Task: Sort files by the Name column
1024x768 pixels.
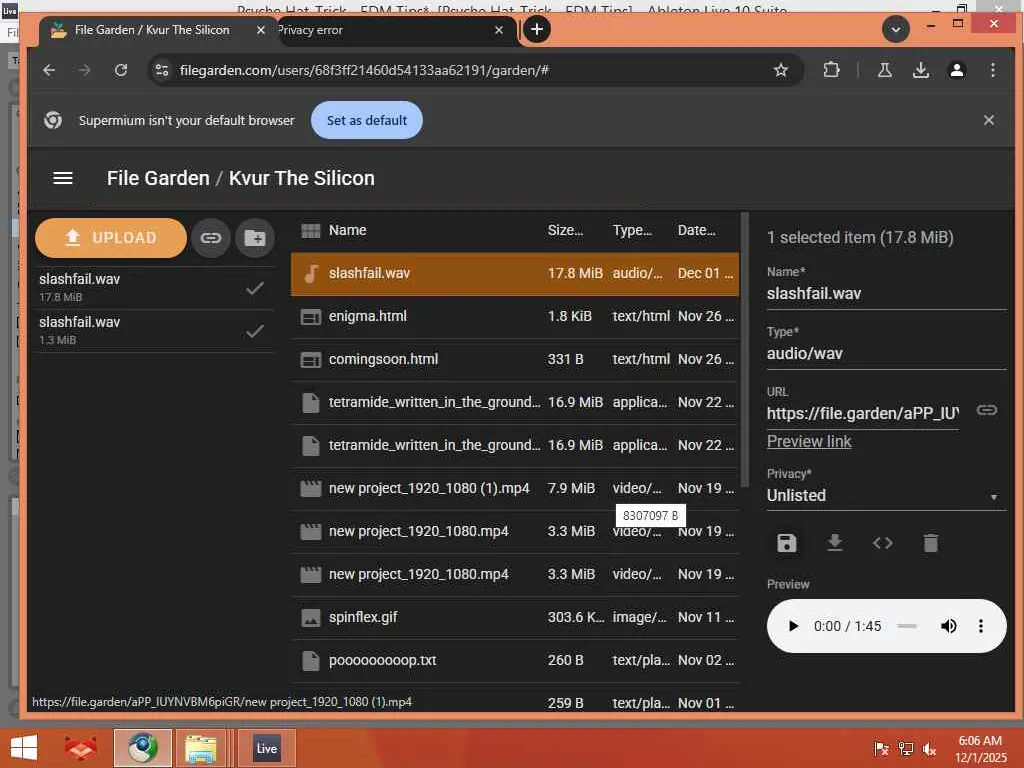Action: click(x=347, y=230)
